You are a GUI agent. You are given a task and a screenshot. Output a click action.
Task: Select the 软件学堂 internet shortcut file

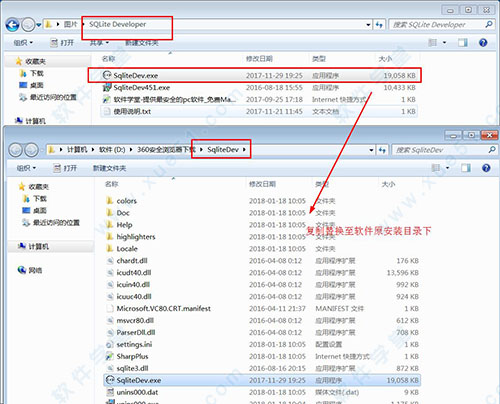tap(259, 100)
